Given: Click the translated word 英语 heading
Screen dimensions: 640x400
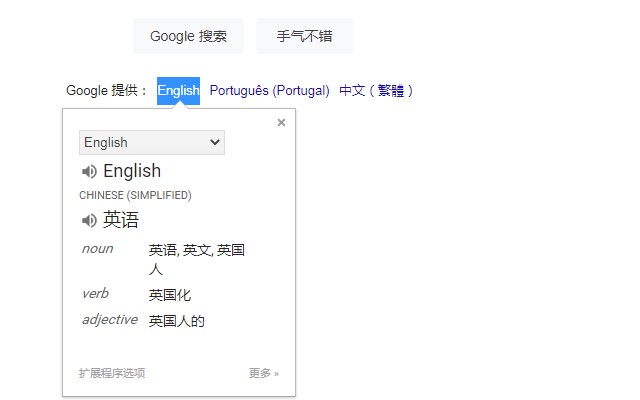Looking at the screenshot, I should pyautogui.click(x=121, y=220).
